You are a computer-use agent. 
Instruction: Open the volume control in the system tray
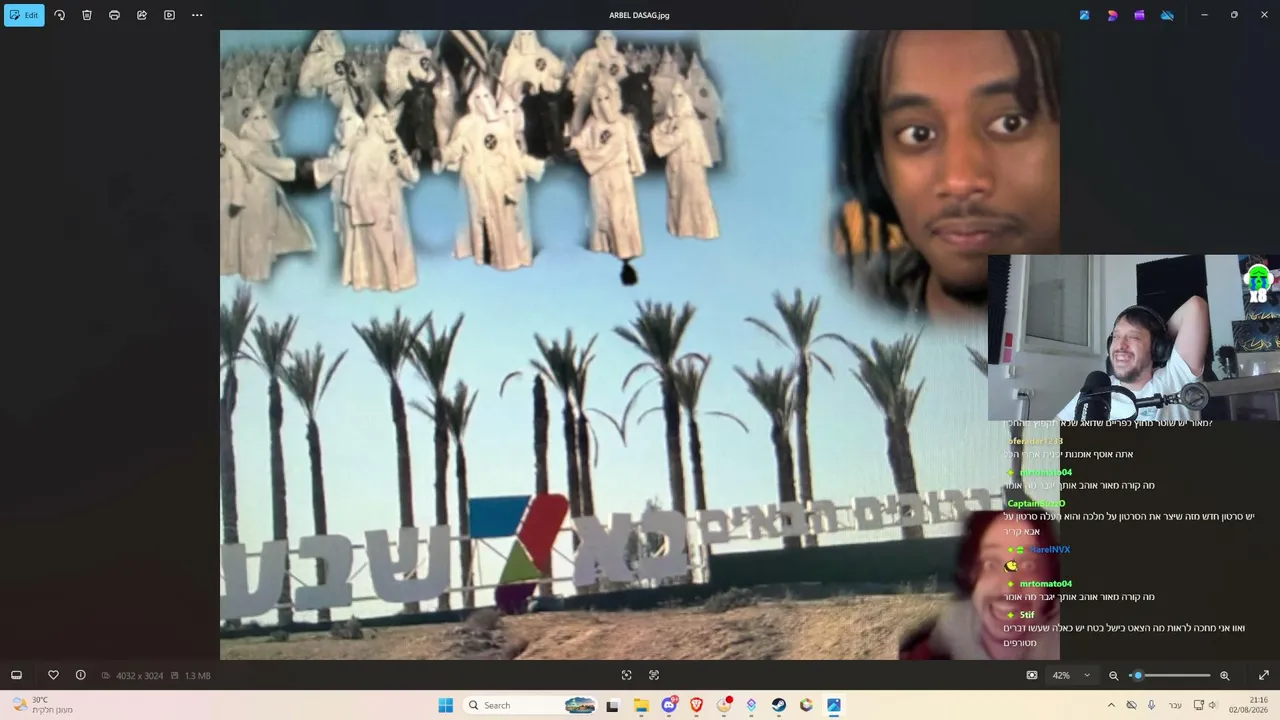click(x=1215, y=705)
